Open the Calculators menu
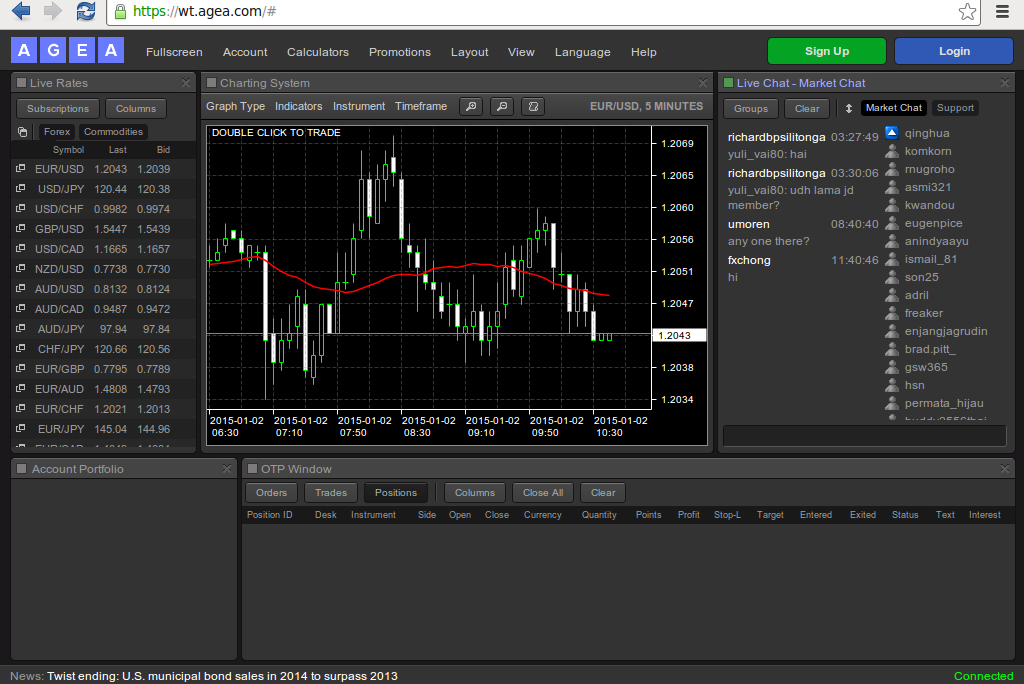This screenshot has width=1024, height=684. (317, 52)
